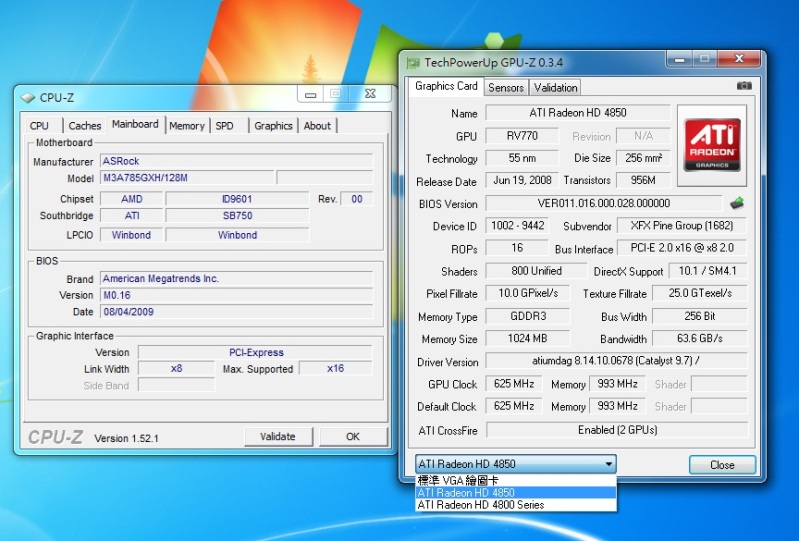This screenshot has width=799, height=541.
Task: Open the Caches tab in CPU-Z
Action: point(85,126)
